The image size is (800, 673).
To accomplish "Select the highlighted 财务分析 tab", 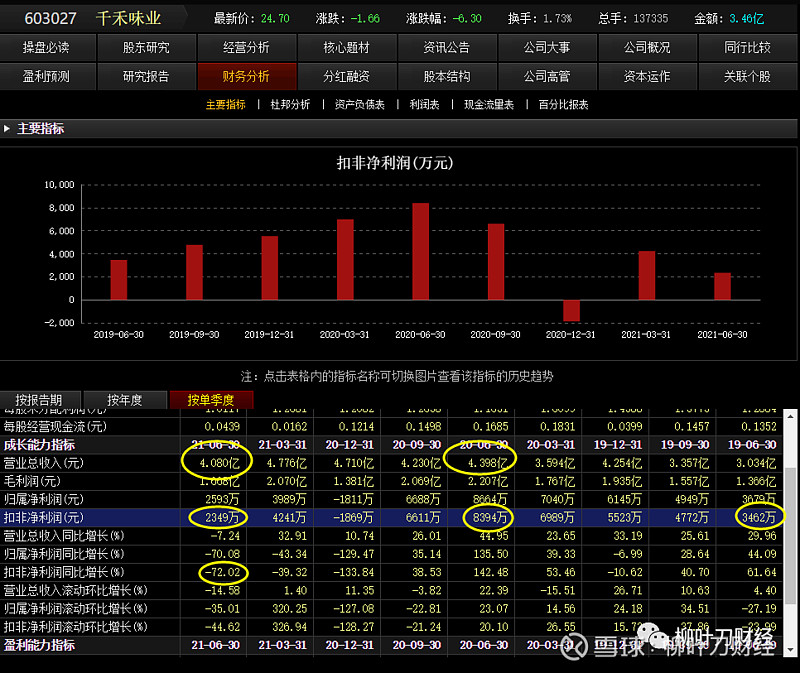I will 247,77.
